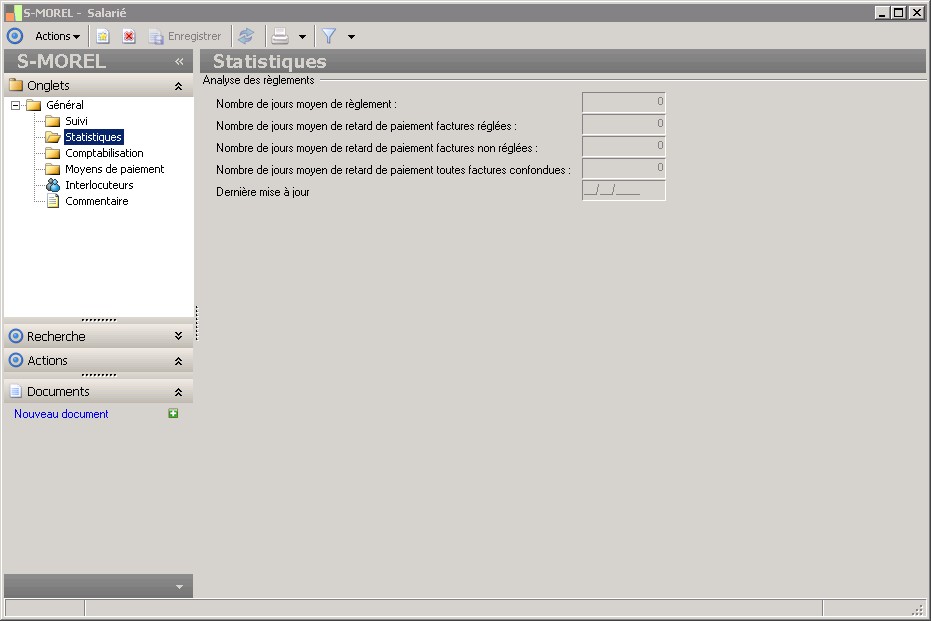Click the Interlocuteurs people icon

click(53, 185)
